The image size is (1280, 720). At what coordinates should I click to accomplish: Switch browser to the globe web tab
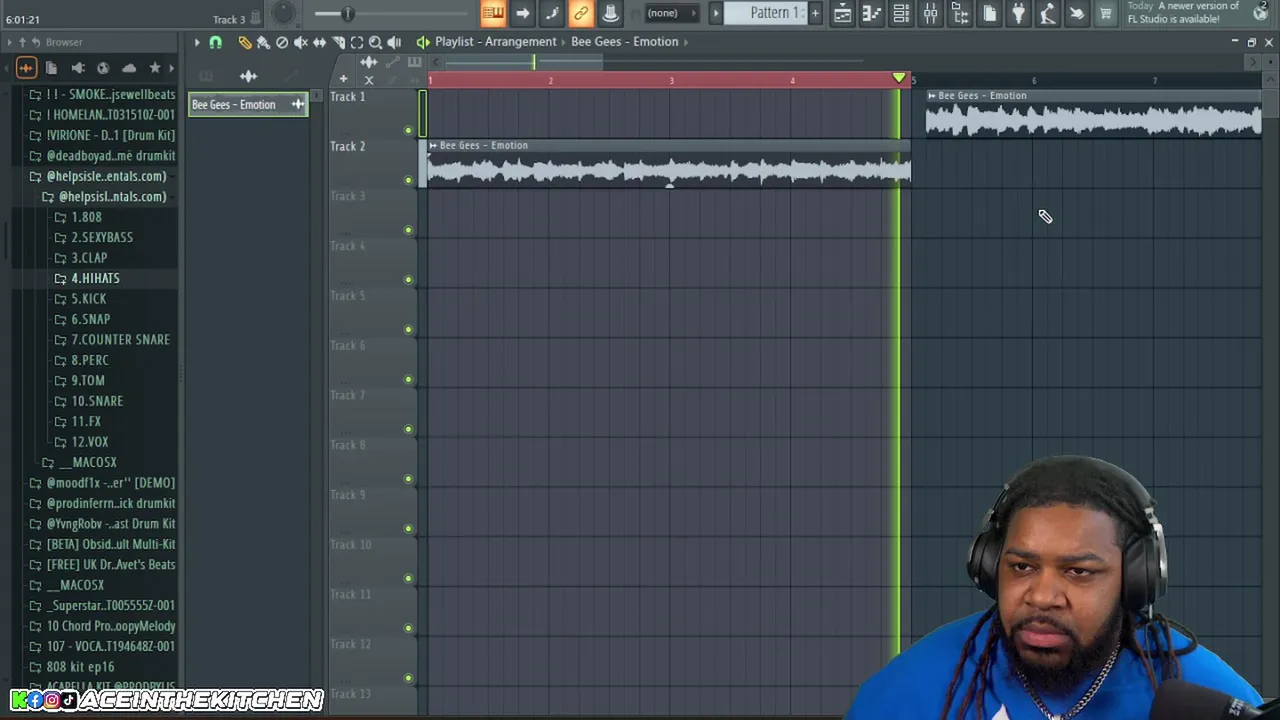click(x=103, y=68)
